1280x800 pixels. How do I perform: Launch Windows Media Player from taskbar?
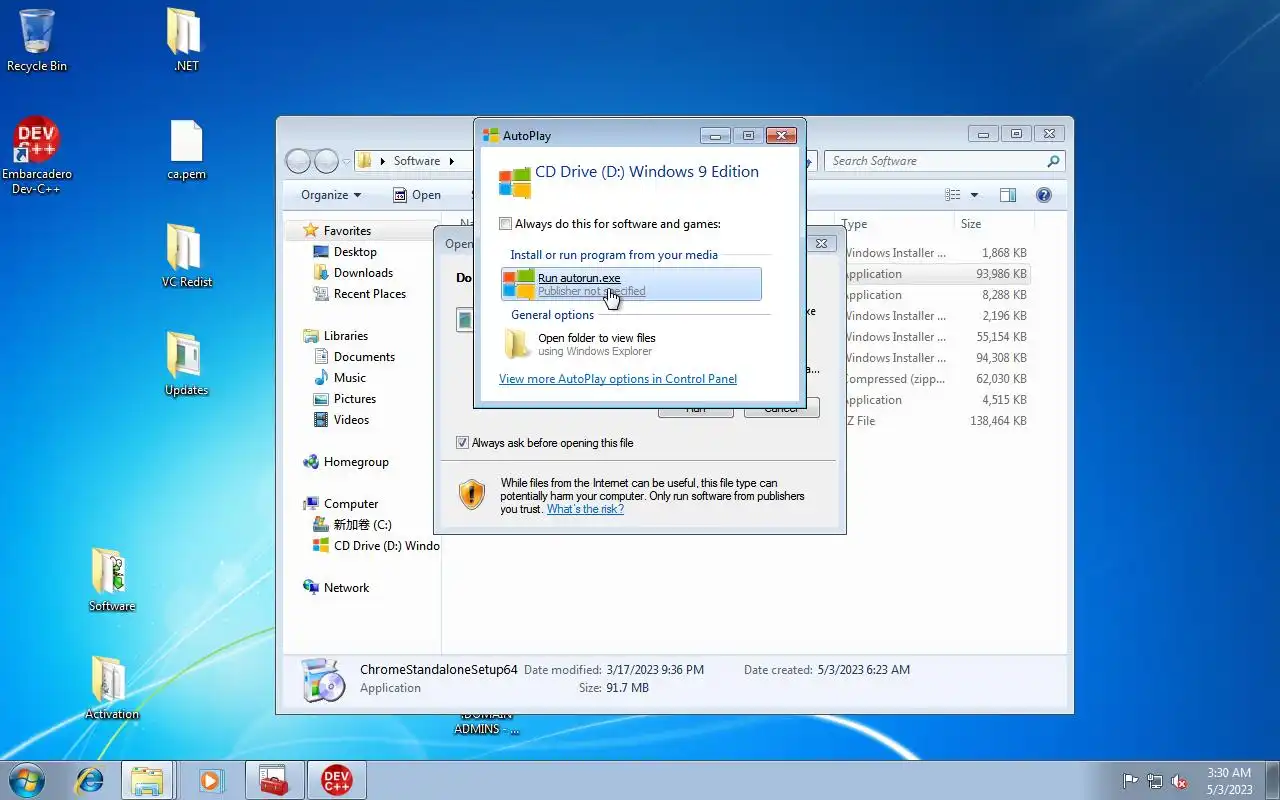[x=211, y=780]
